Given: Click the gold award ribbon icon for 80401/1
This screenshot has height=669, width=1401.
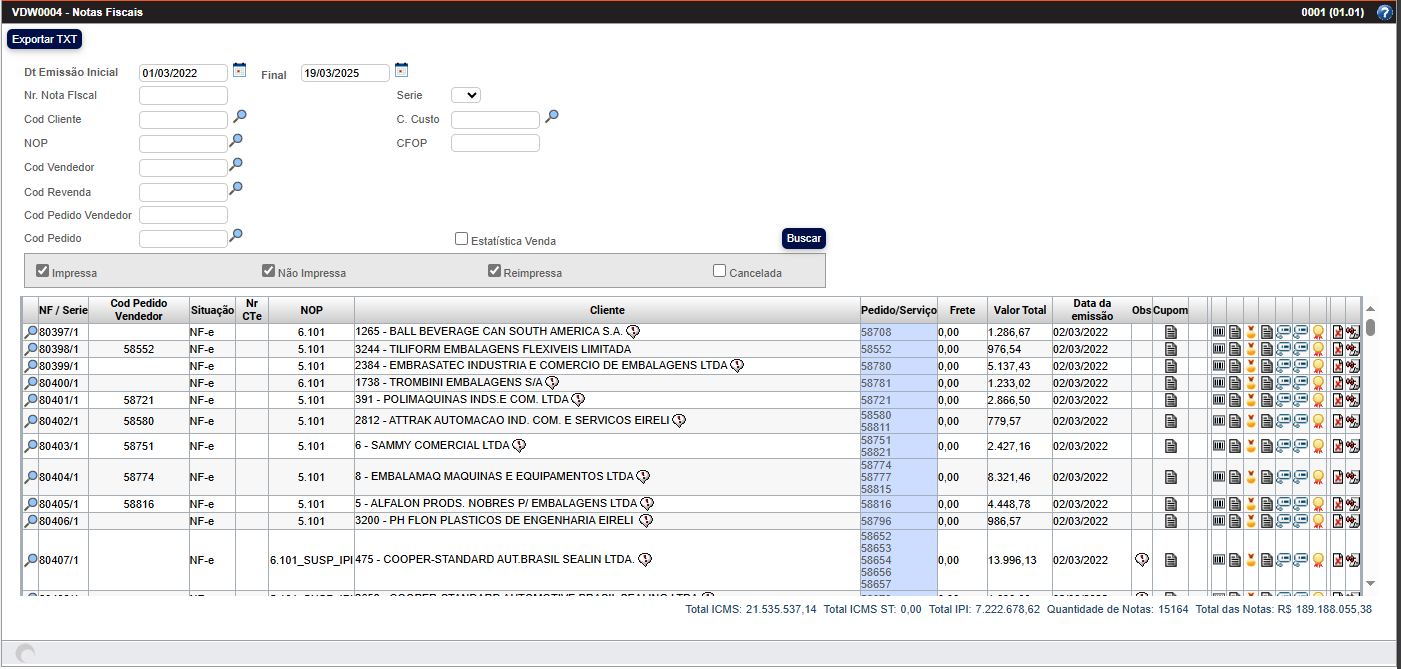Looking at the screenshot, I should pyautogui.click(x=1318, y=400).
